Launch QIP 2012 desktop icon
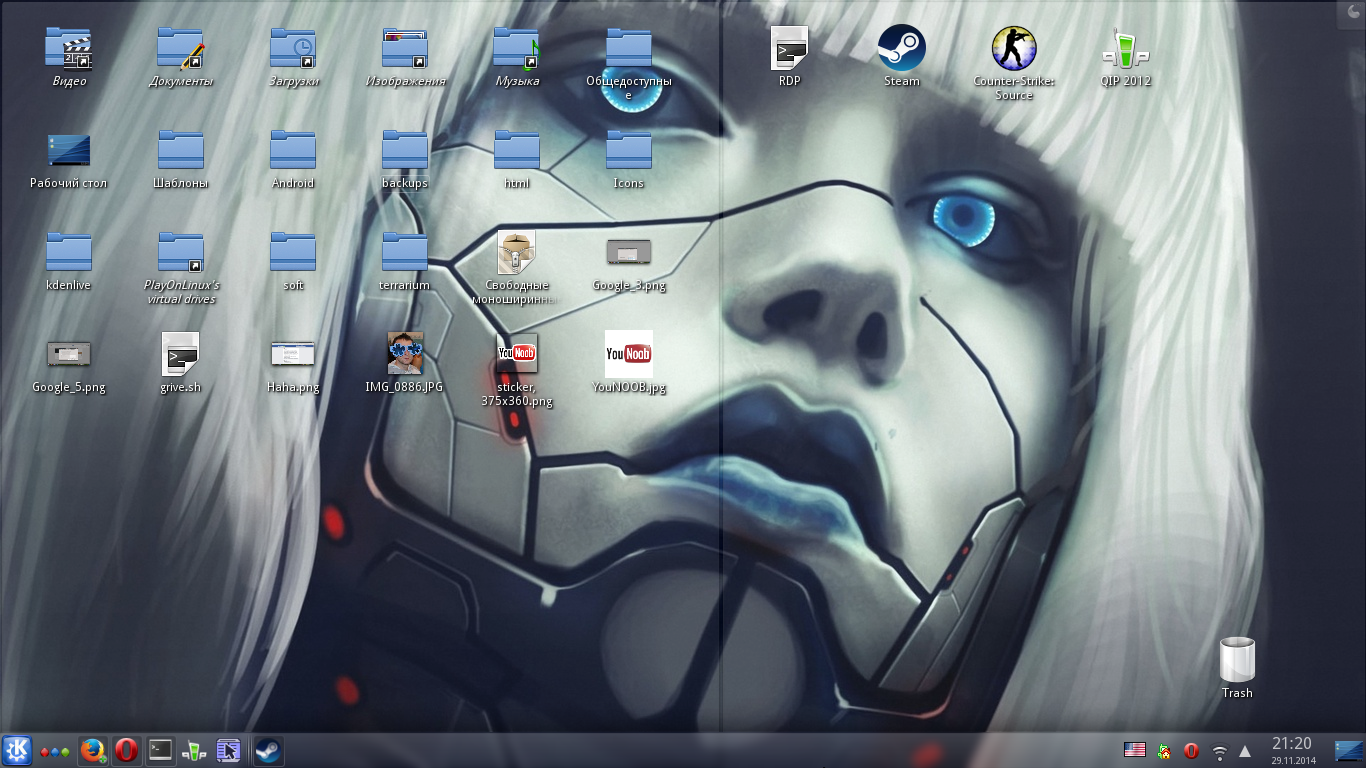Image resolution: width=1366 pixels, height=768 pixels. pos(1125,48)
